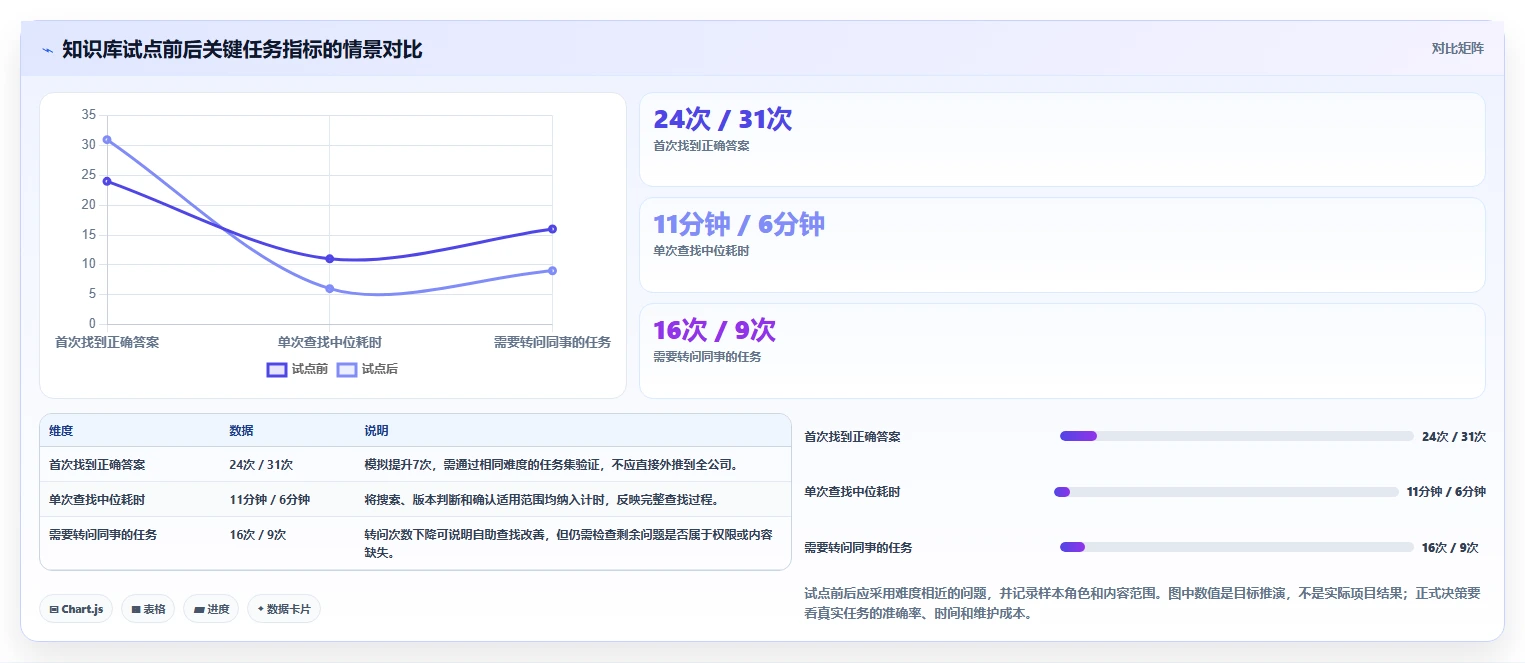1525x663 pixels.
Task: Click progress row label 首次找到正确答案
Action: [852, 437]
